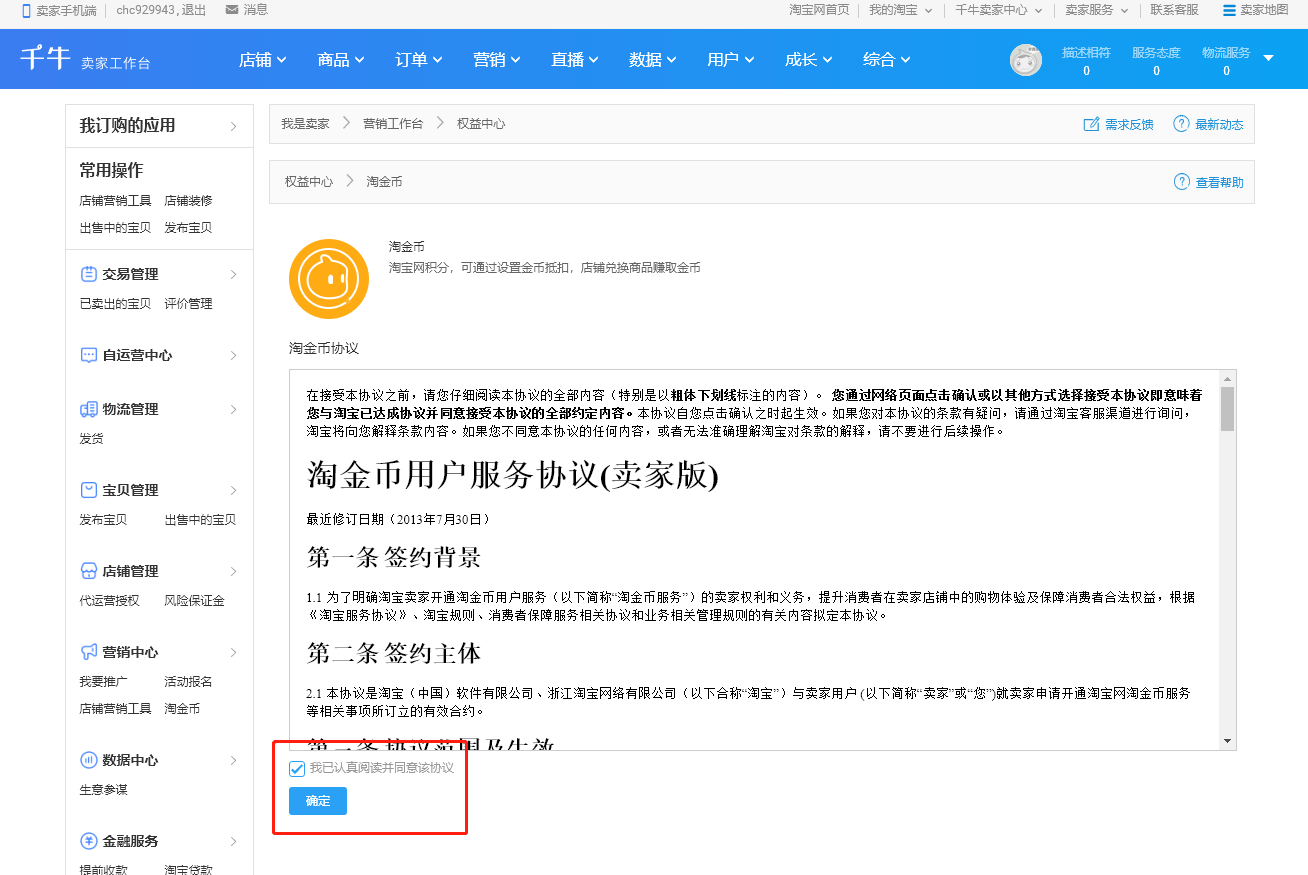Screen dimensions: 1308x875
Task: Click the 营销中心 megaphone icon
Action: 88,652
